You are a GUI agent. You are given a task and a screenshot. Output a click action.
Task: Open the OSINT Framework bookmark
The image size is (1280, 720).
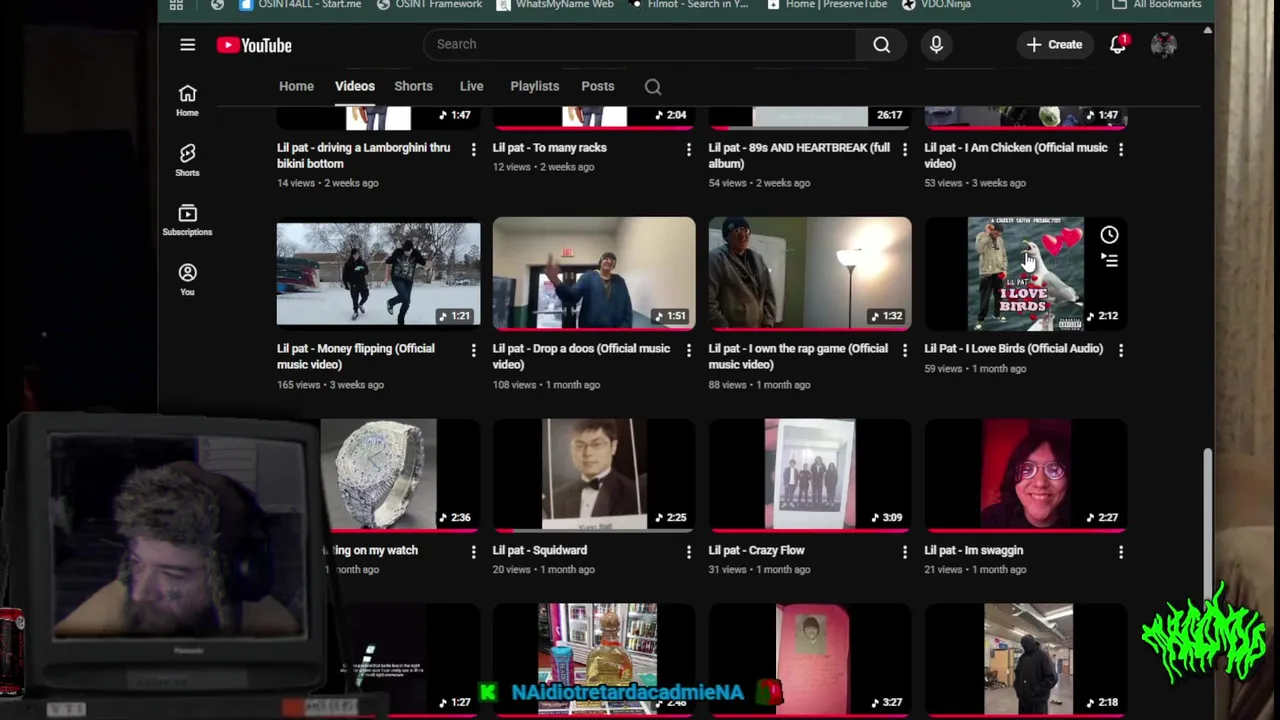[429, 5]
